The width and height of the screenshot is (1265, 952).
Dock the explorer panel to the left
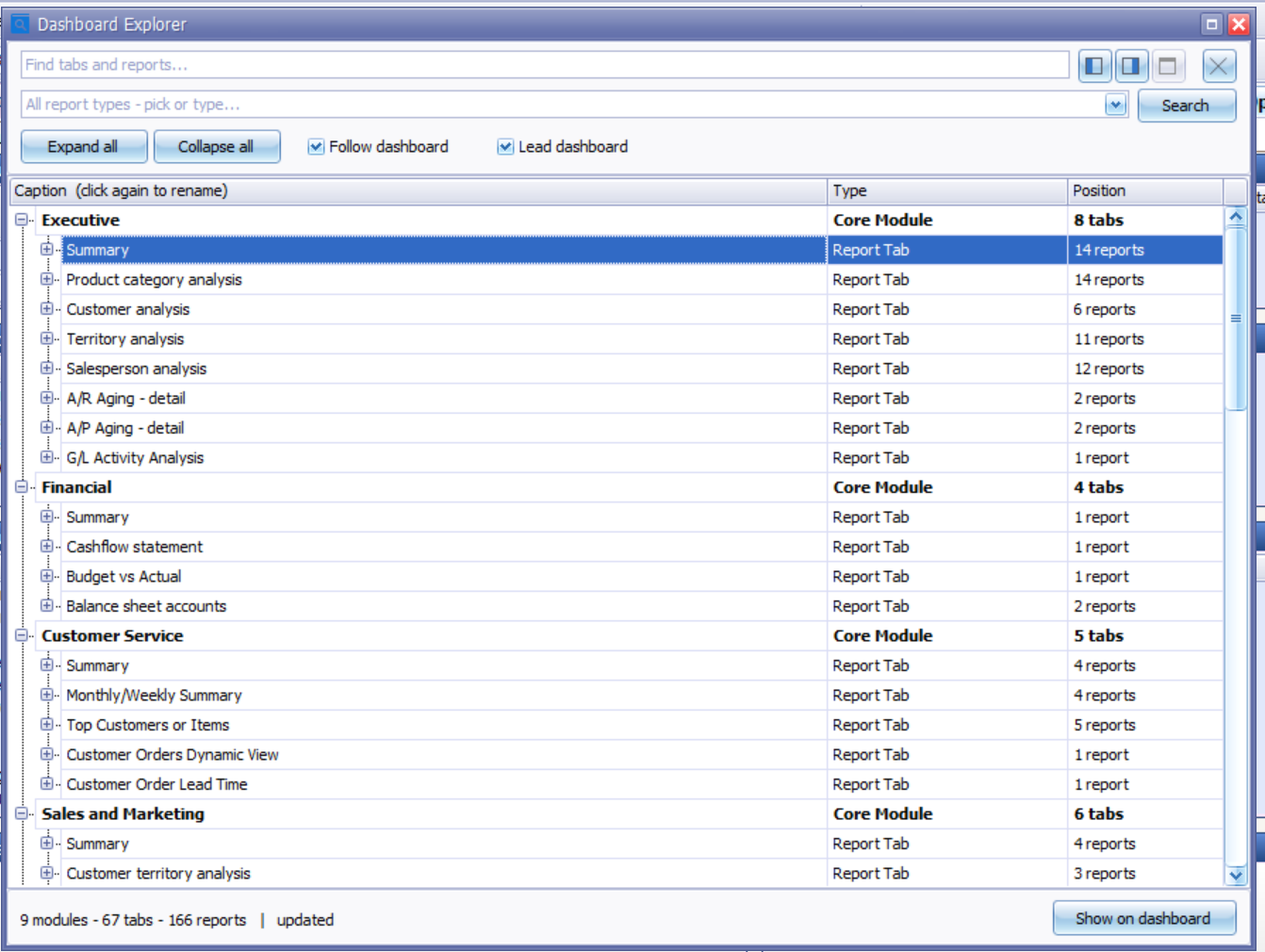[1094, 65]
